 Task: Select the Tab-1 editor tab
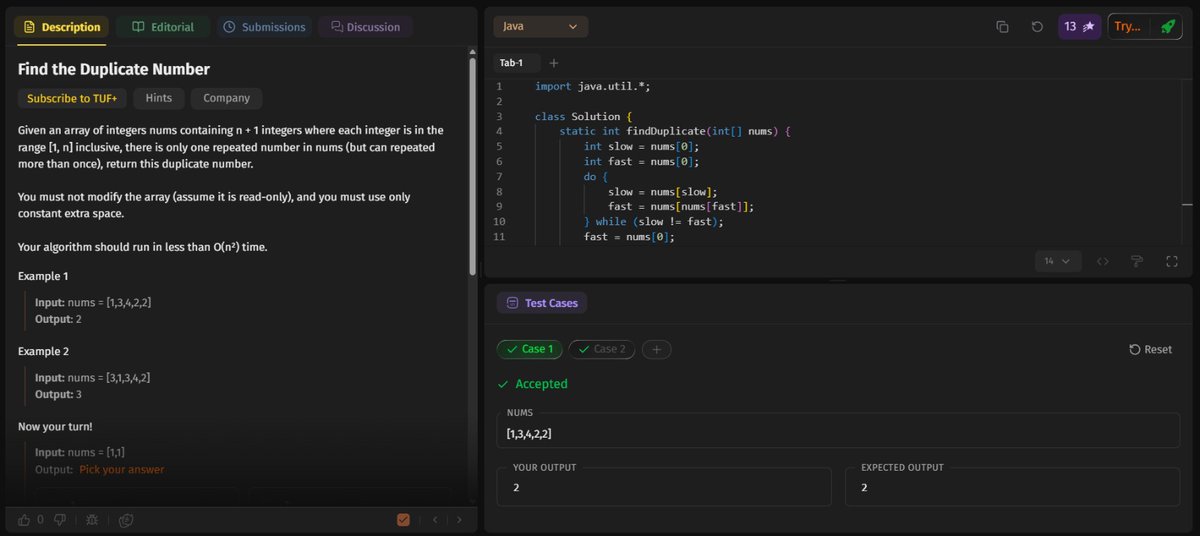pyautogui.click(x=511, y=63)
